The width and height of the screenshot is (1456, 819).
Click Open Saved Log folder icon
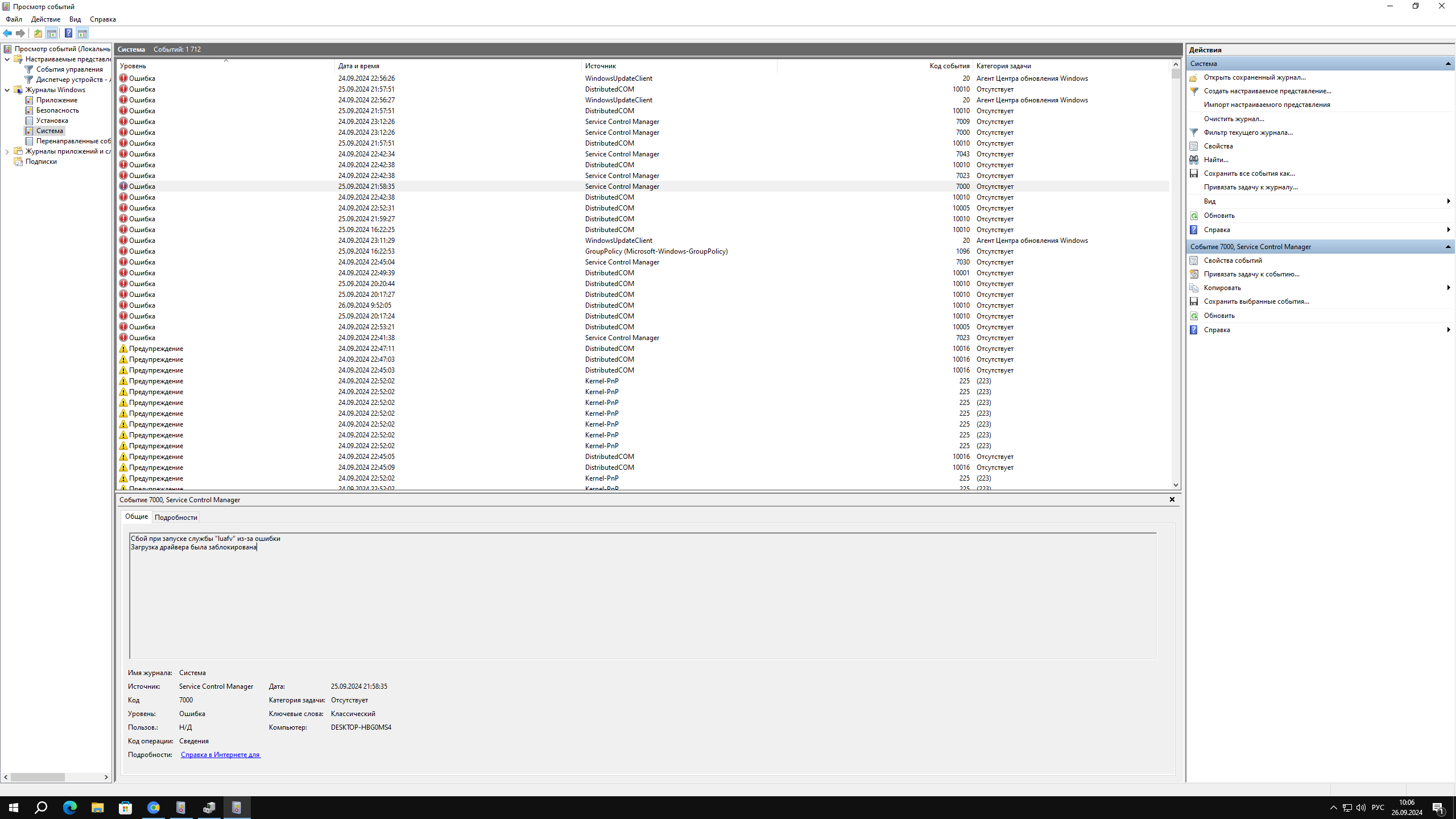[1194, 77]
